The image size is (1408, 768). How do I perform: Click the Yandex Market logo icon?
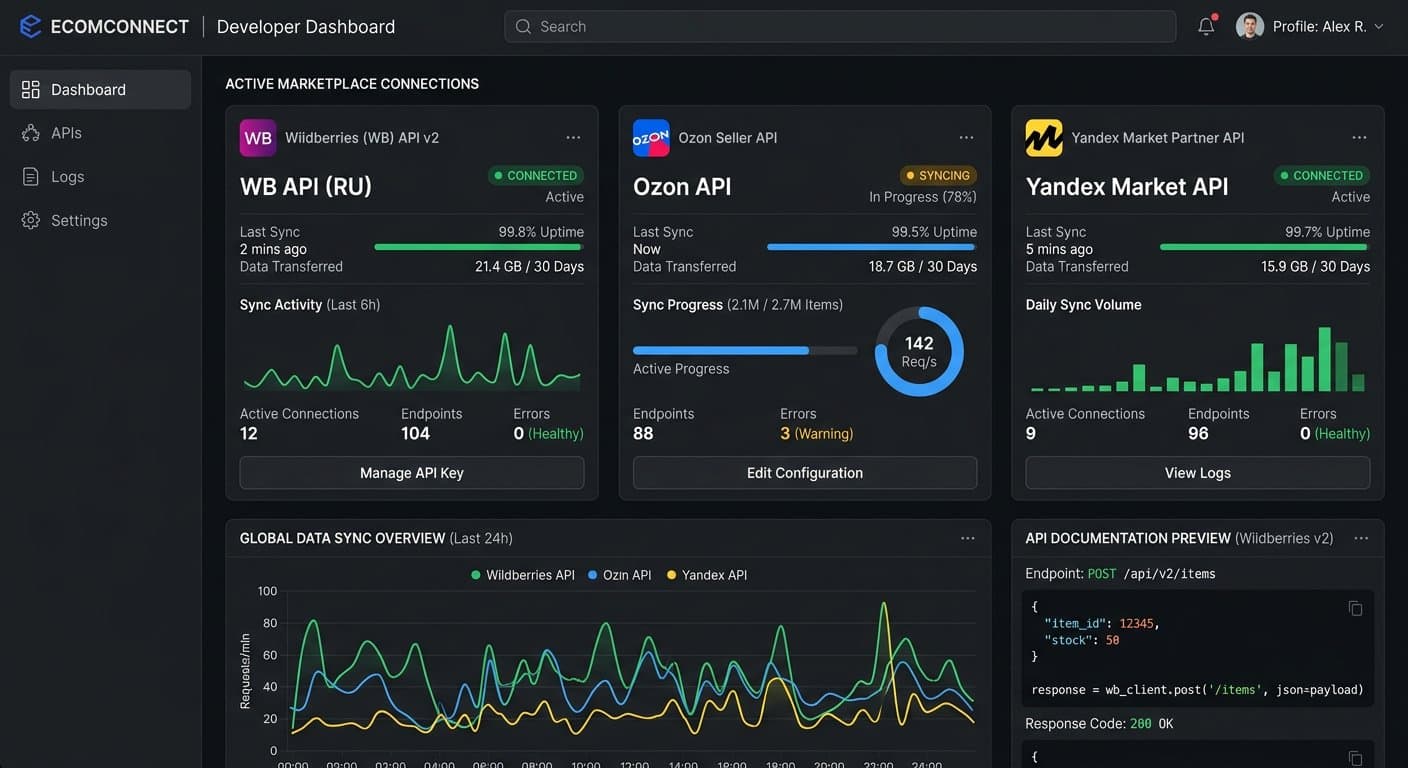click(1044, 138)
